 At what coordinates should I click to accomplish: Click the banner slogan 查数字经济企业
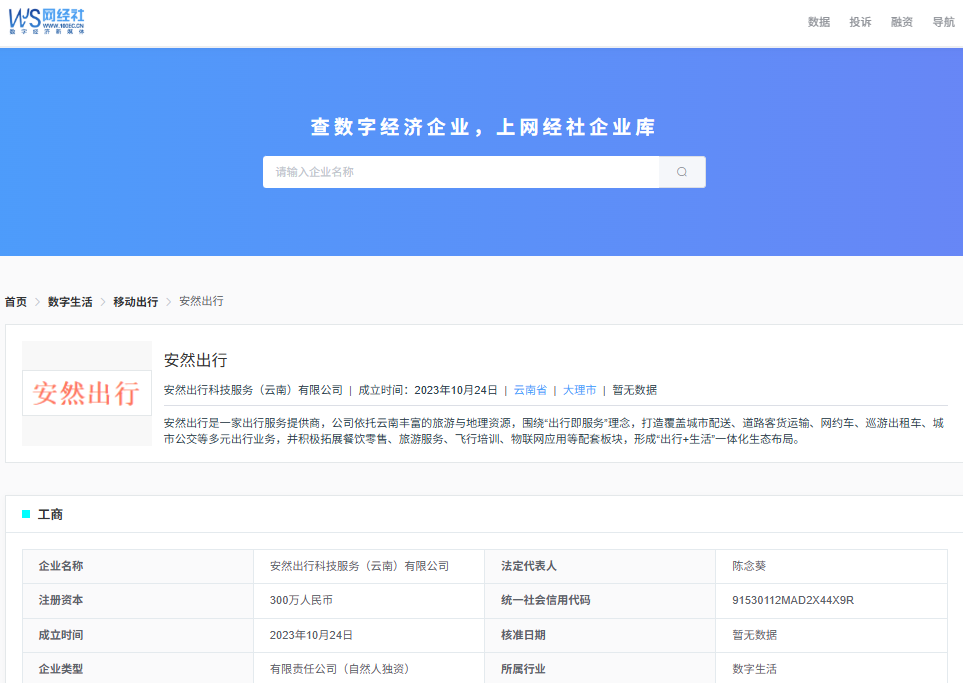click(483, 127)
